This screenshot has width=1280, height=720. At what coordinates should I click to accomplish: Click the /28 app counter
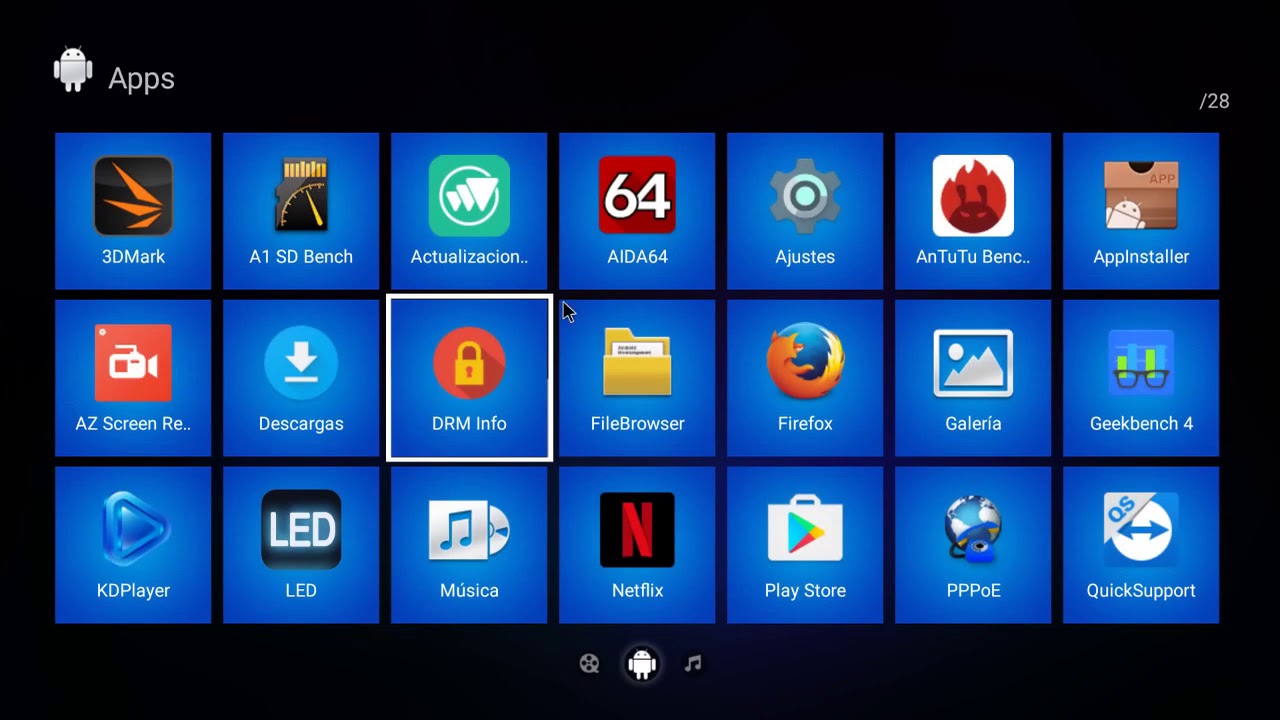1214,101
